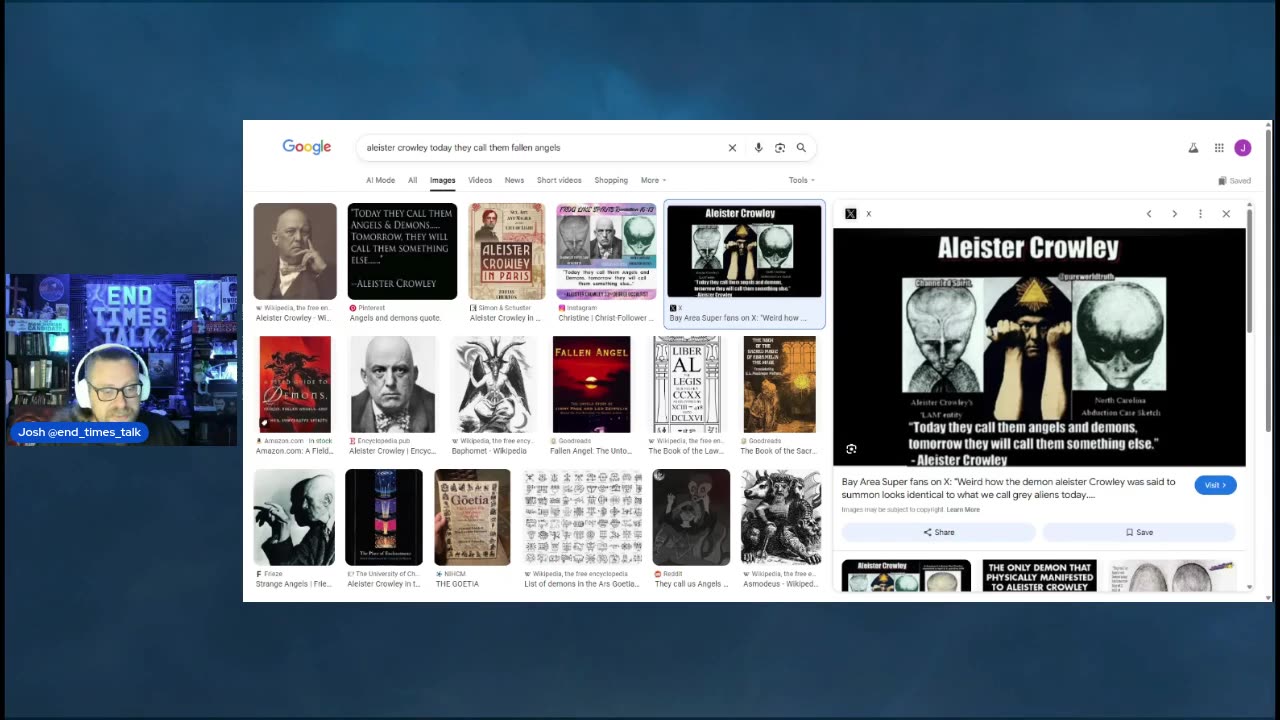Click 'THE GOETIA' result caption text

point(457,584)
